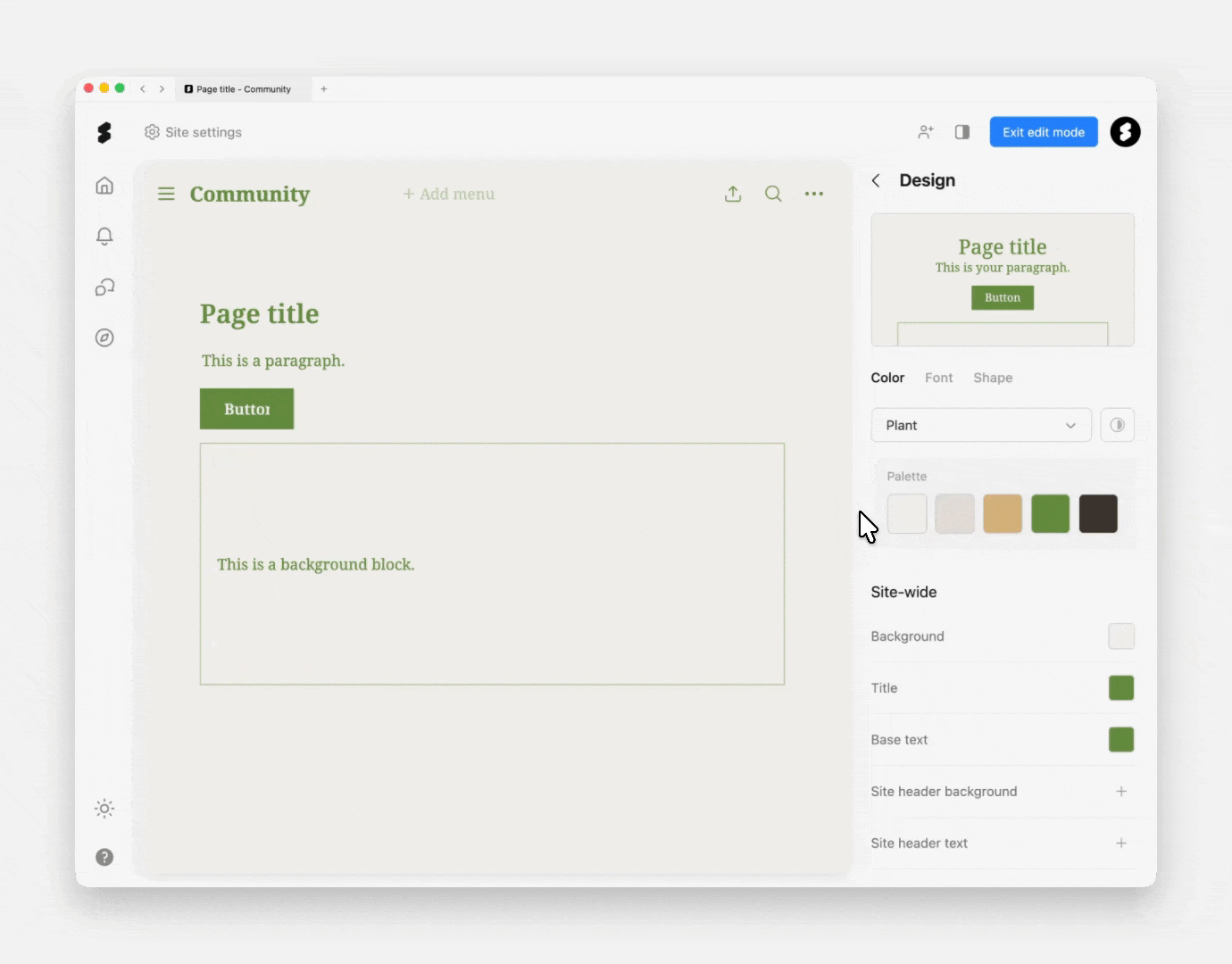Toggle light/dark theme sun icon
The image size is (1232, 964).
point(104,809)
